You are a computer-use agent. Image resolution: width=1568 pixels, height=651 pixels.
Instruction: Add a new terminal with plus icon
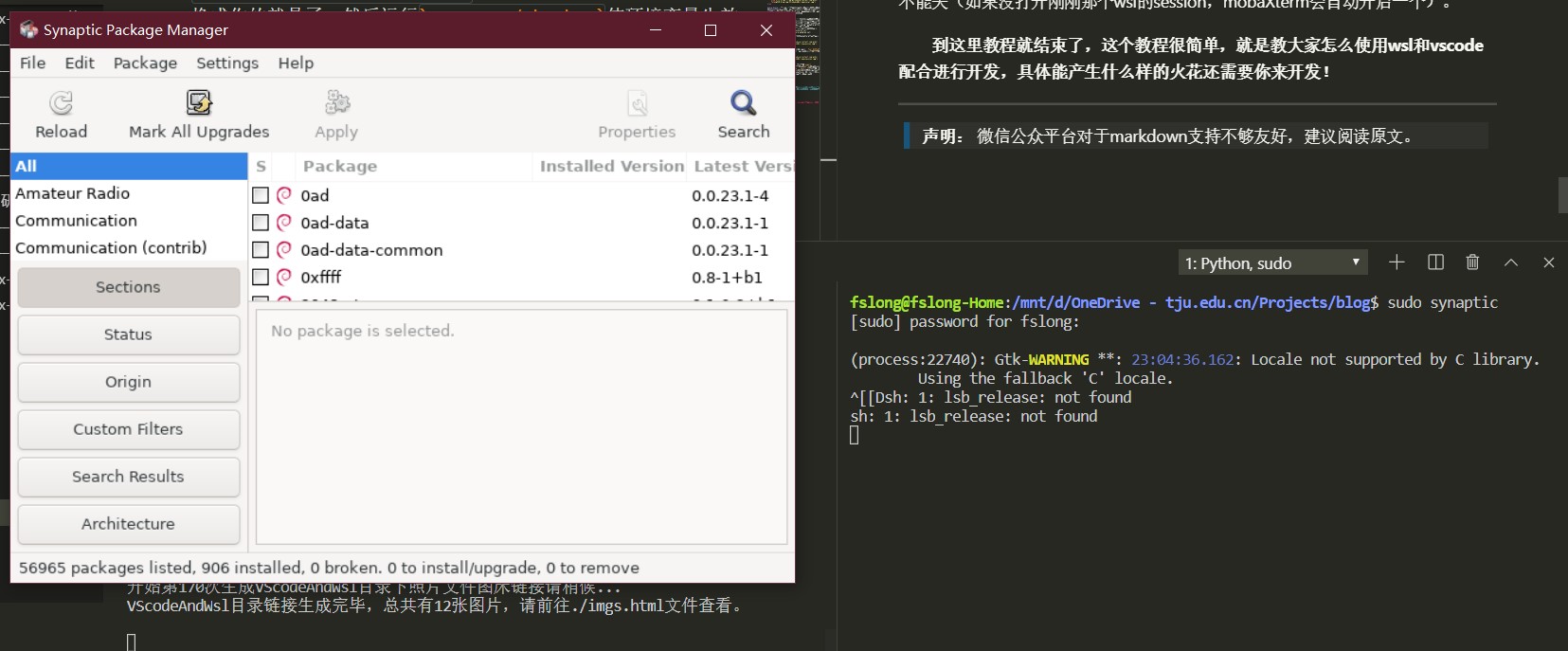coord(1397,262)
